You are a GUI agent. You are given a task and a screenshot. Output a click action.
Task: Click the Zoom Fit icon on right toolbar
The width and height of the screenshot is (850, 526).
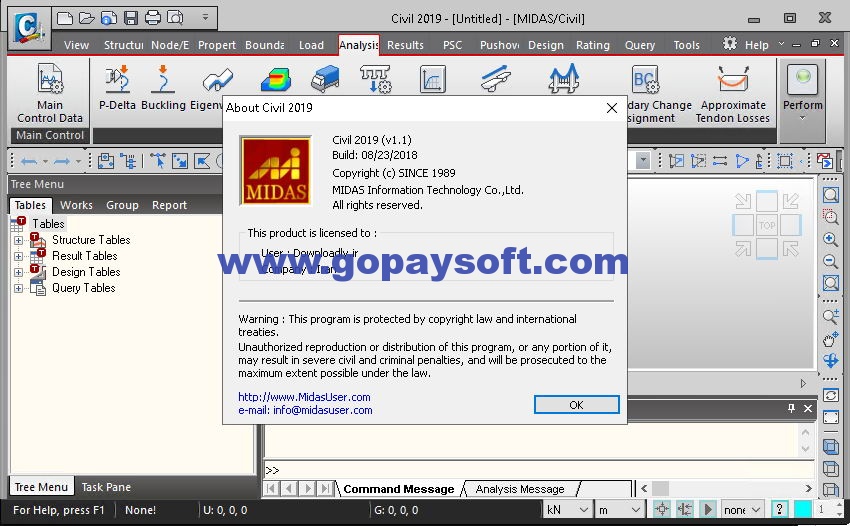click(830, 195)
